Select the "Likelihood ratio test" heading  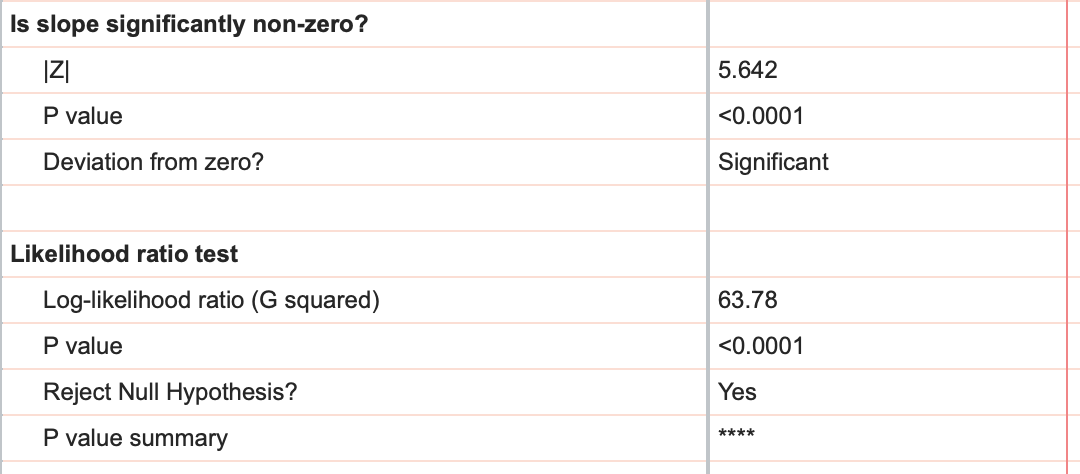click(x=124, y=254)
